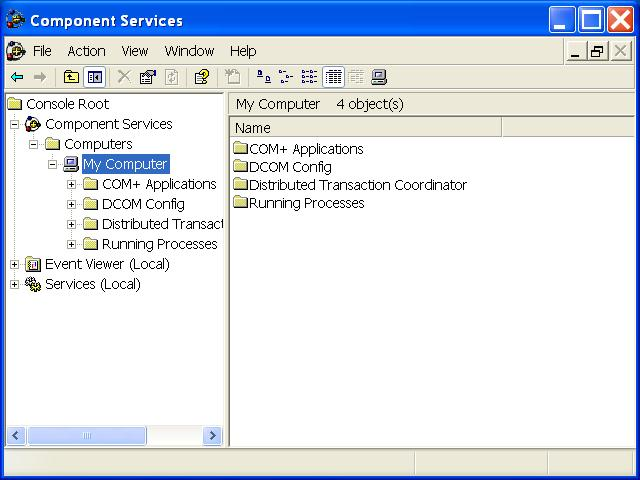The height and width of the screenshot is (480, 640).
Task: Click the Component Services node icon
Action: (x=33, y=124)
